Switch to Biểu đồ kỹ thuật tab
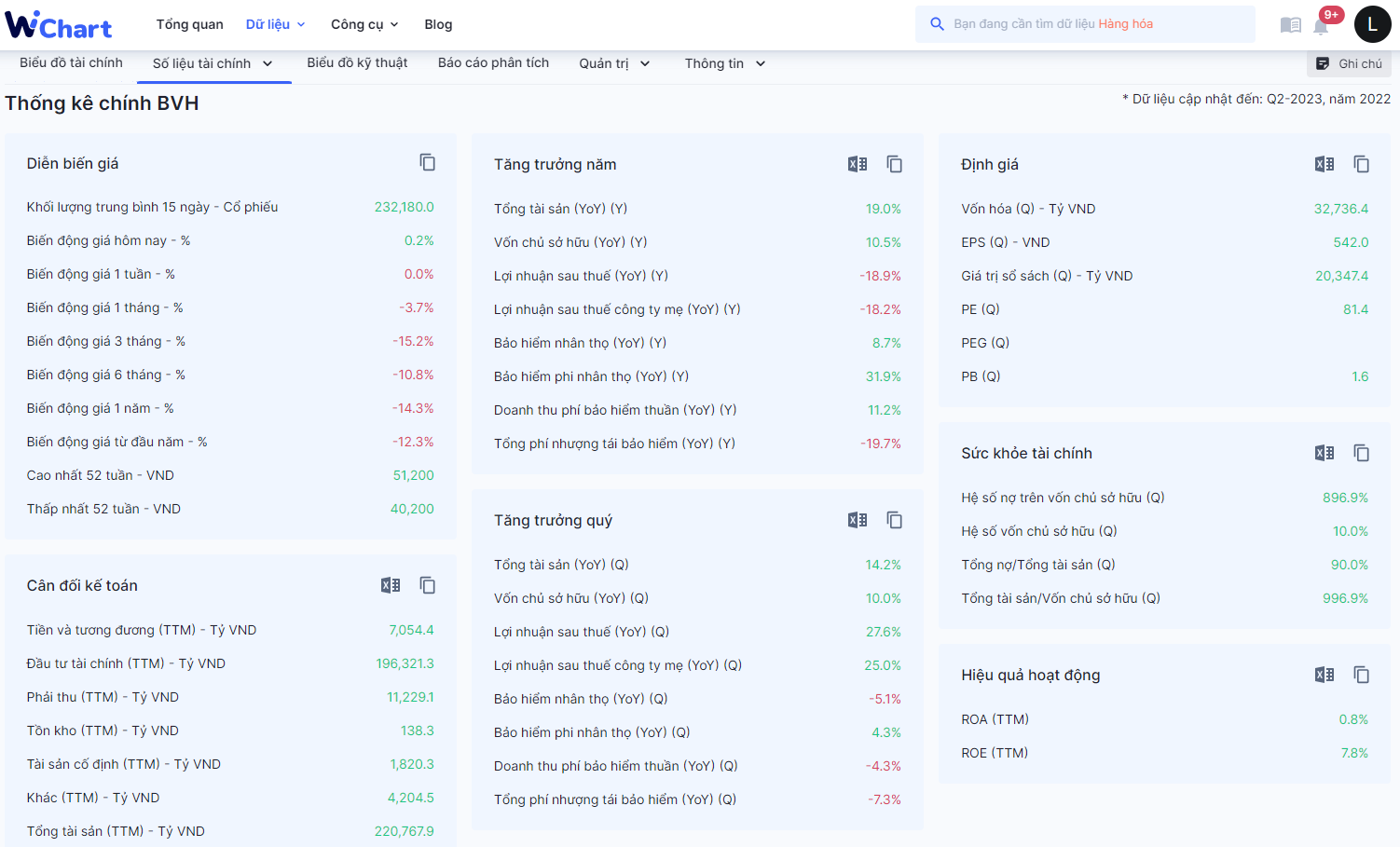The height and width of the screenshot is (847, 1400). click(x=357, y=62)
